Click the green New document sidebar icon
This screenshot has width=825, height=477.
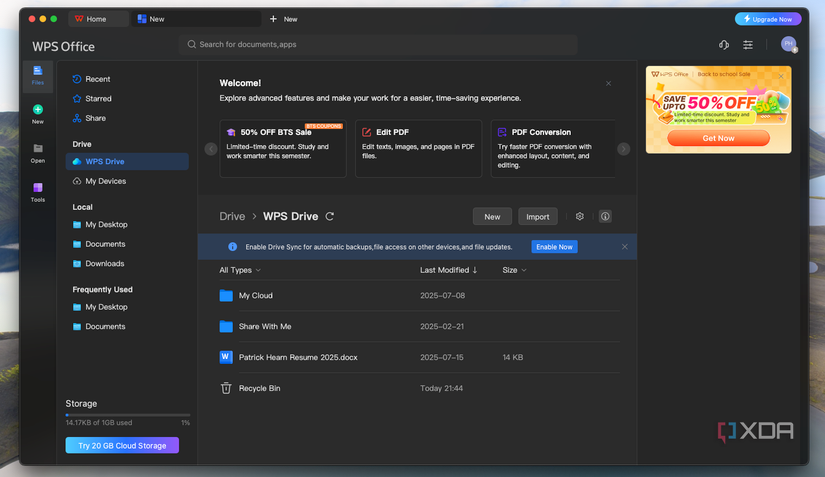coord(38,109)
